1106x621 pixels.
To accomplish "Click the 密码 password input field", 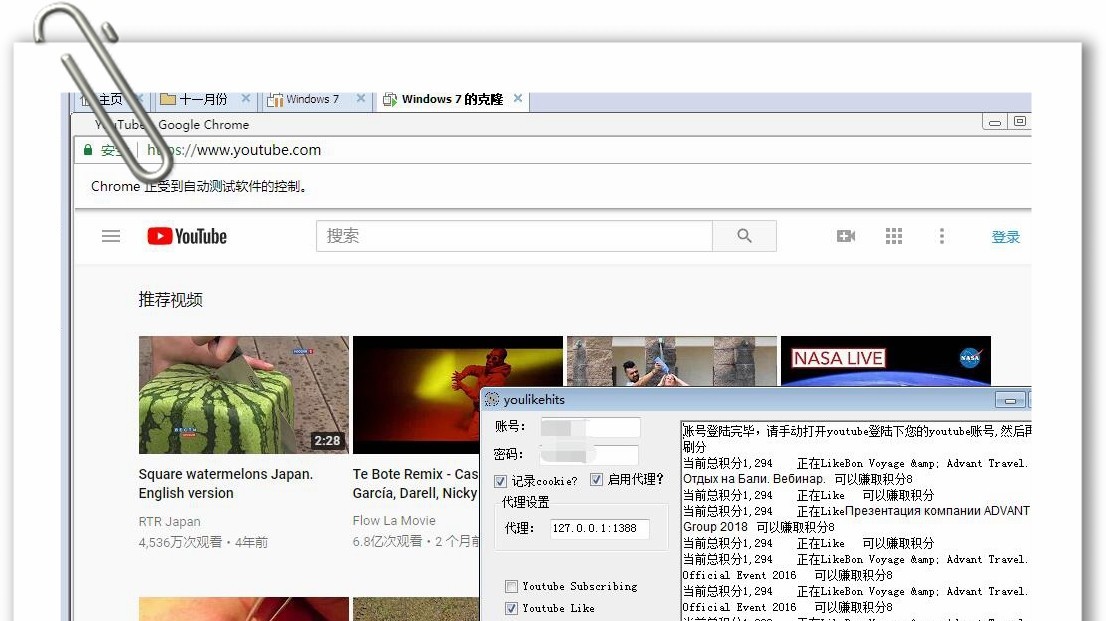I will click(x=590, y=454).
